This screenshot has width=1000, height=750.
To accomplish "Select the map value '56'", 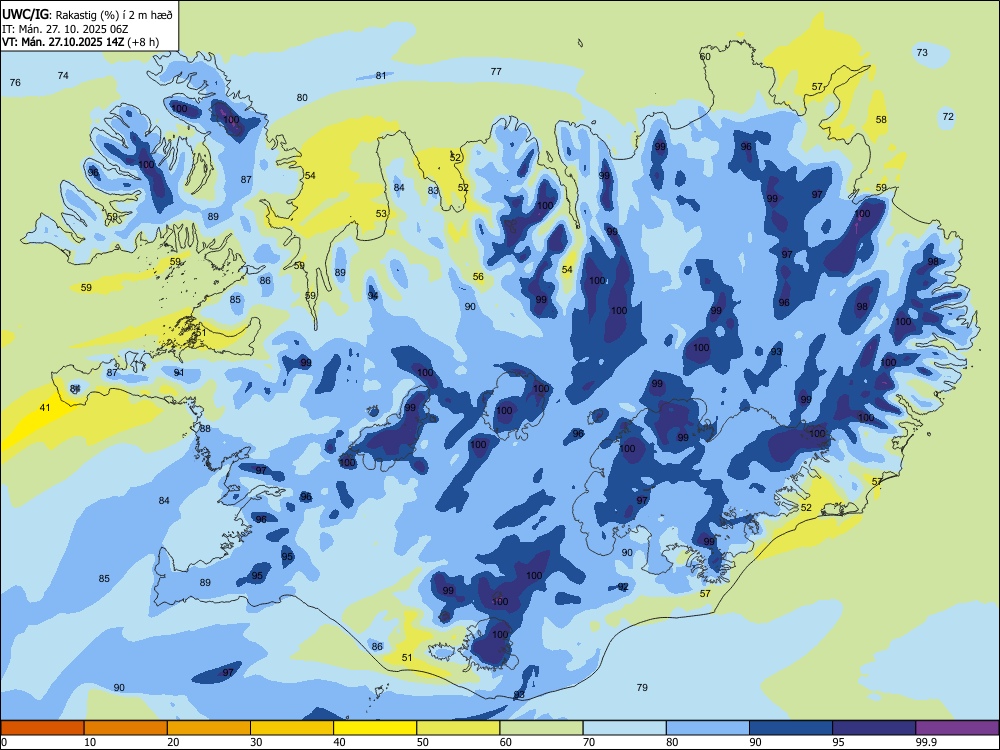I will click(478, 276).
